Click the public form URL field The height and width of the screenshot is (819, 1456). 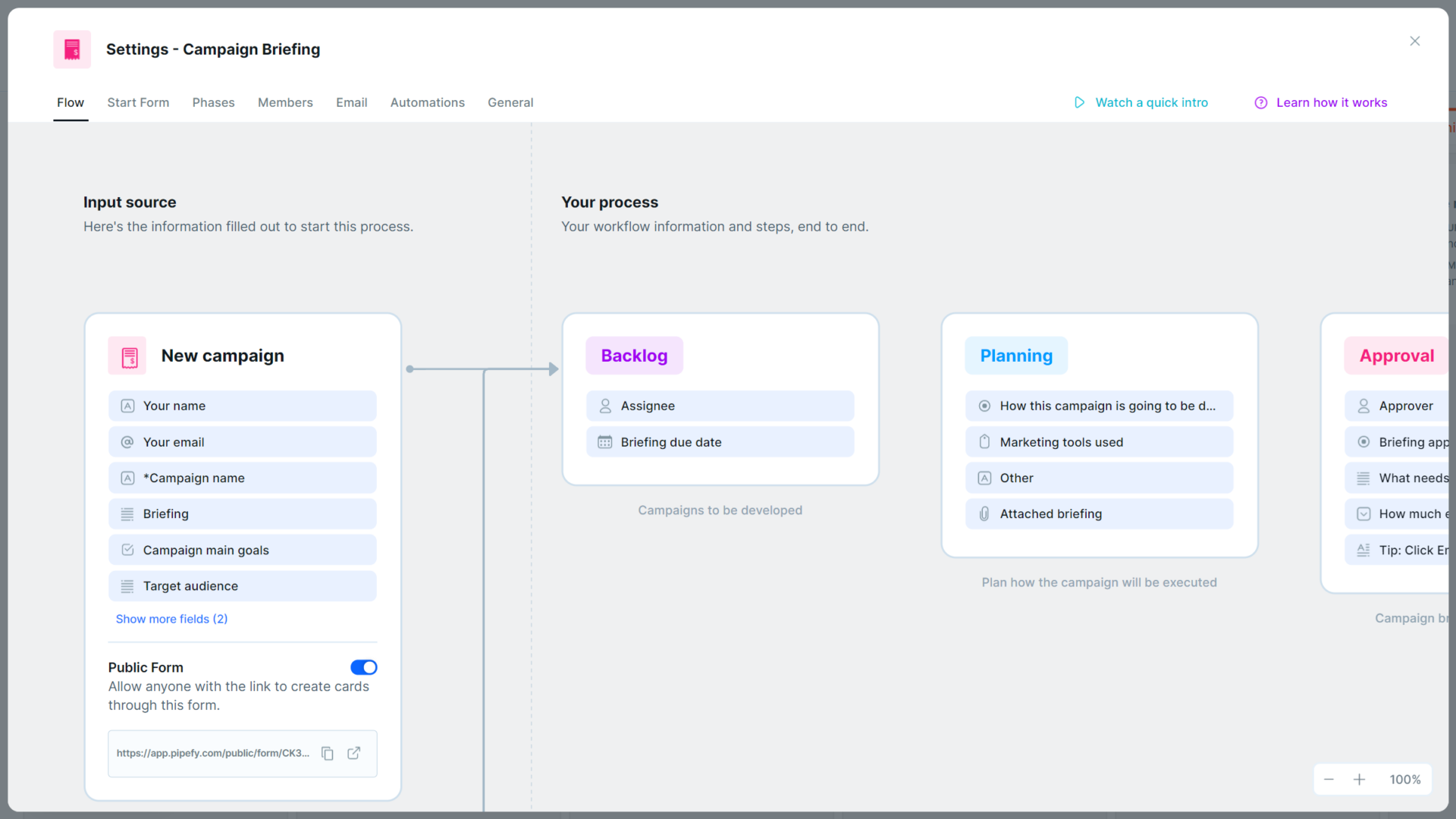(212, 753)
